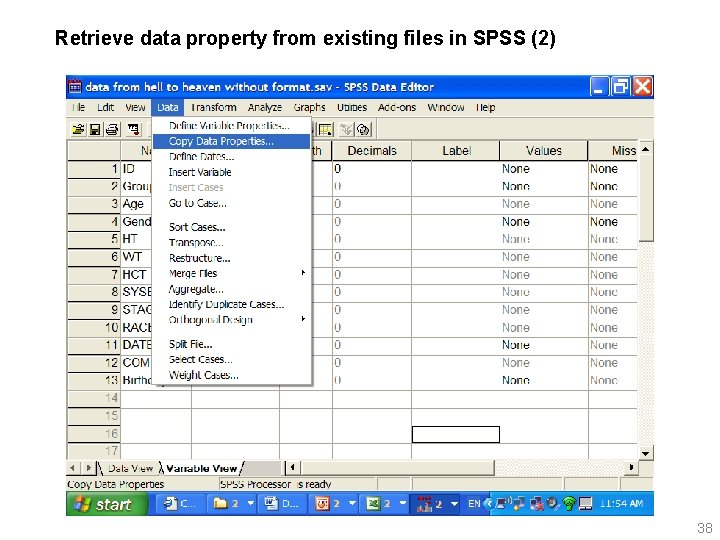Select row header 7 for HCT

click(94, 275)
